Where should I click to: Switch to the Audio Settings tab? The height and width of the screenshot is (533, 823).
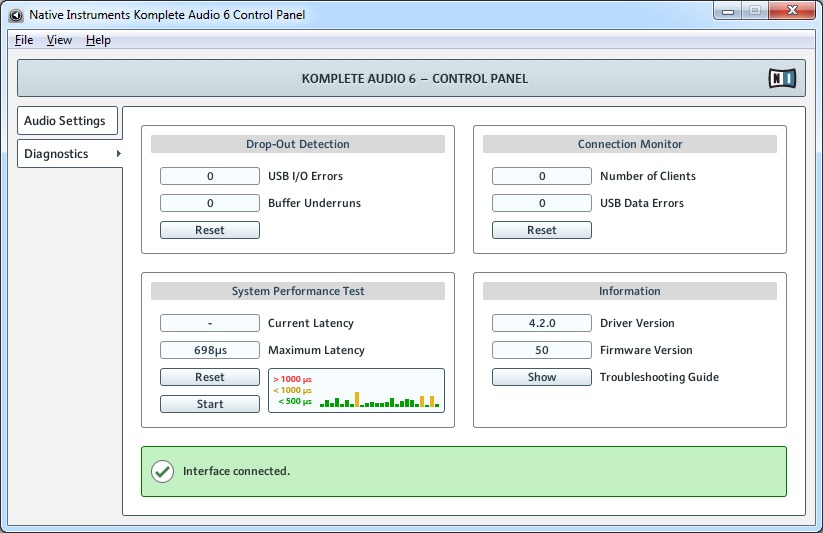pos(68,121)
